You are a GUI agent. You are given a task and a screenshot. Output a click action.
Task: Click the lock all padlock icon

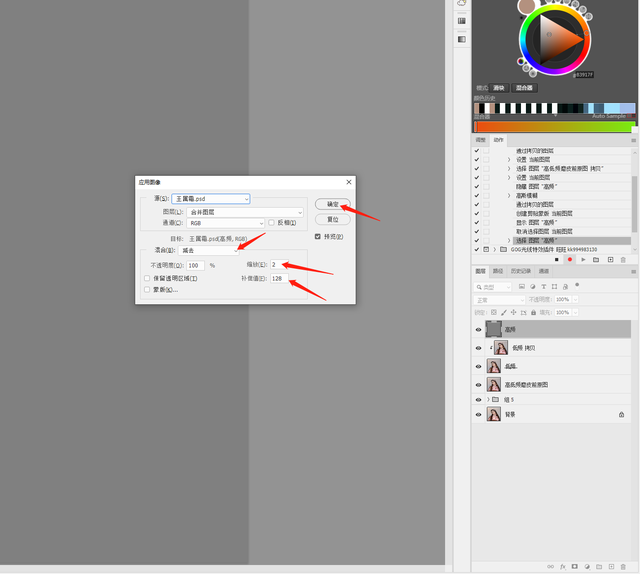[x=533, y=312]
